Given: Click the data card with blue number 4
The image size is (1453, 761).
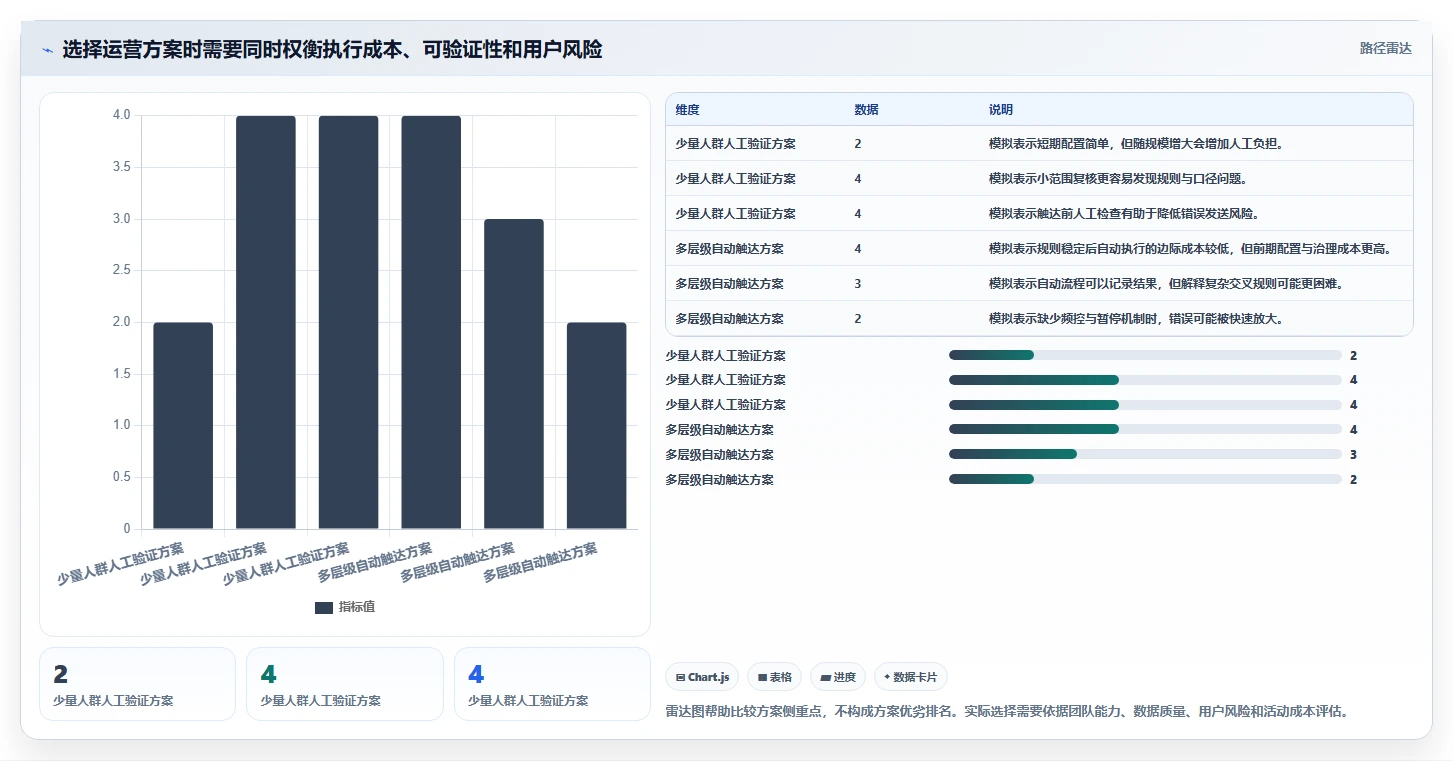Looking at the screenshot, I should (552, 684).
